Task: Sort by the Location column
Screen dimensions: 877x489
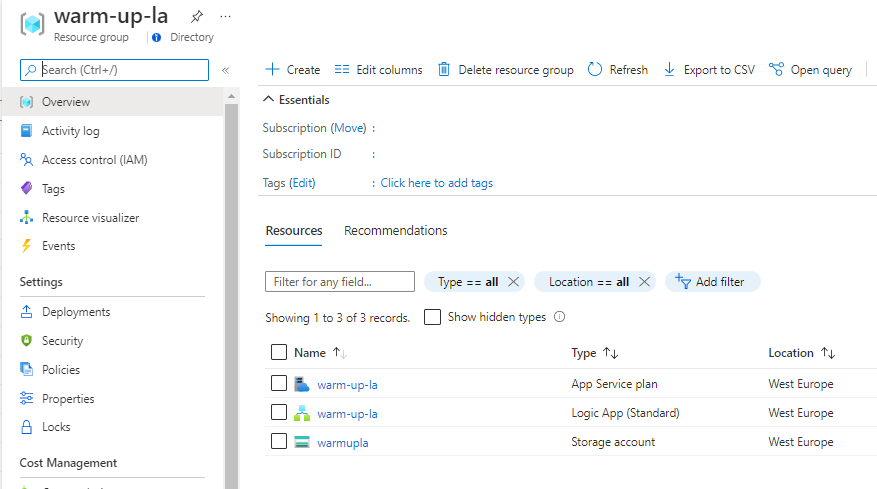Action: (801, 353)
